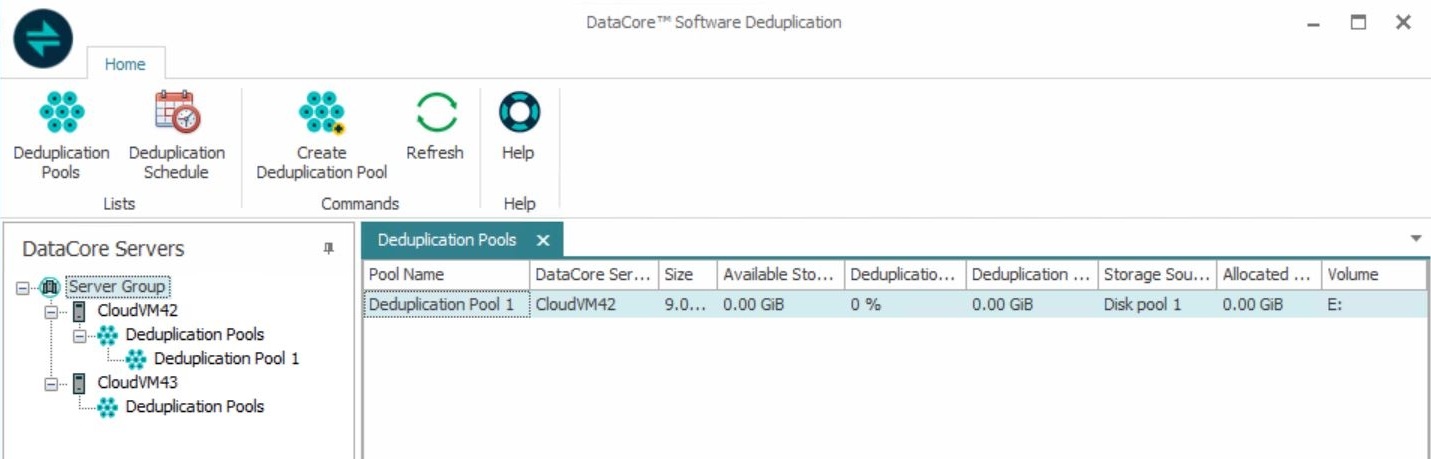Collapse the Server Group tree node
This screenshot has width=1431, height=459.
pos(23,288)
